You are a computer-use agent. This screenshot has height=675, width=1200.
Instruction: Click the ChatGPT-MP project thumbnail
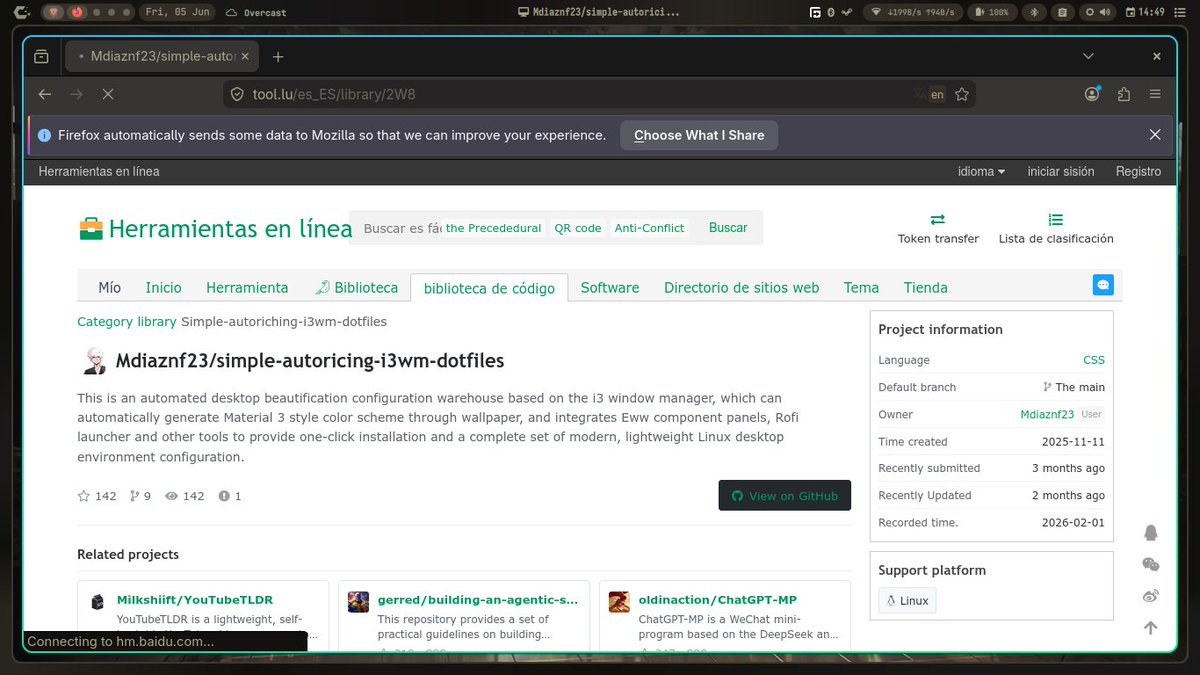619,602
